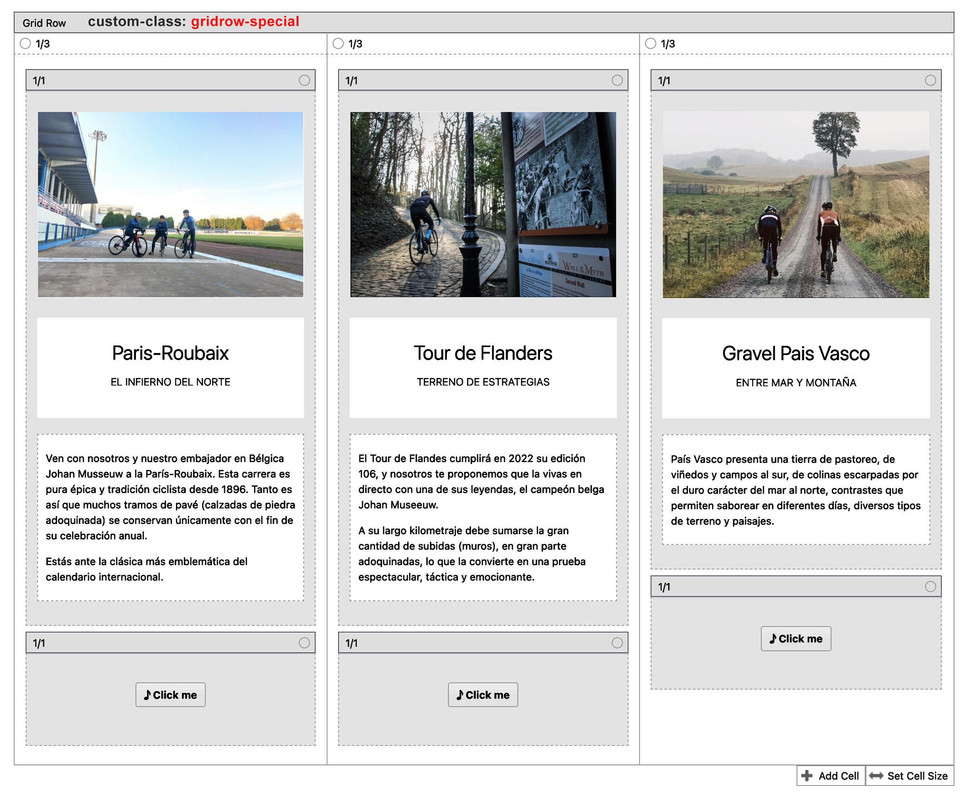This screenshot has width=967, height=800.
Task: Select the velodrome cyclists image
Action: click(170, 204)
